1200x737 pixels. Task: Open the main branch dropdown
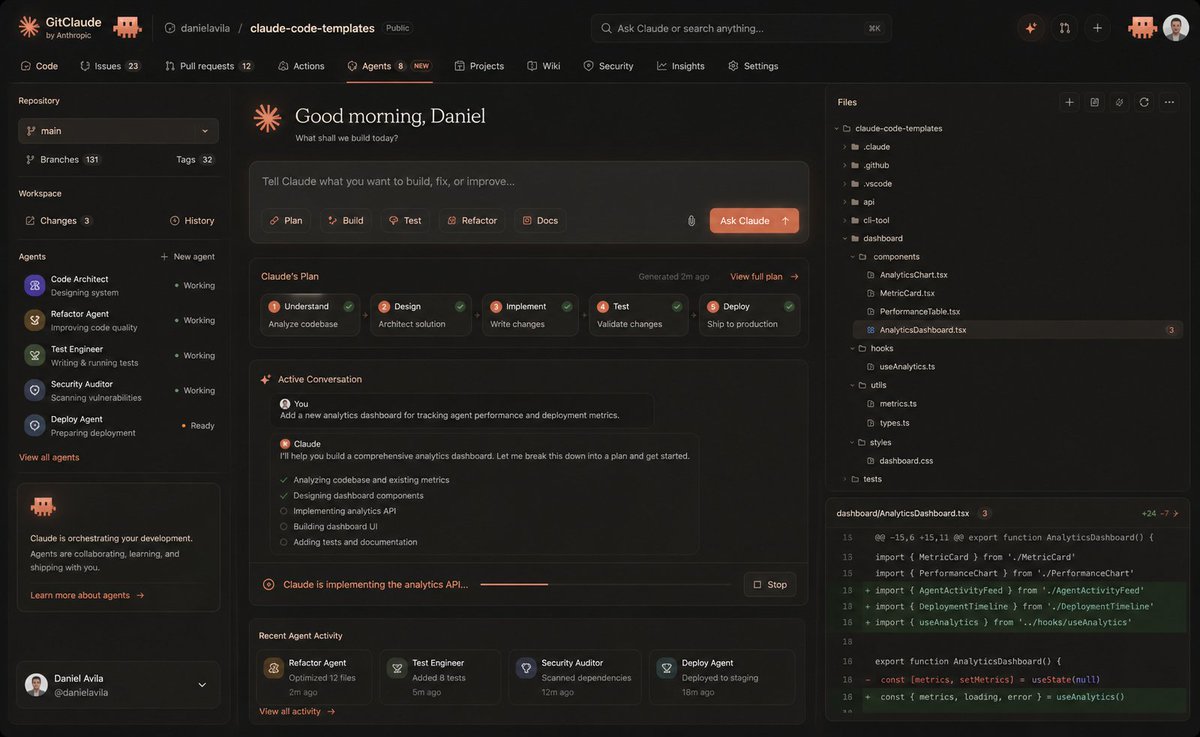click(x=118, y=131)
